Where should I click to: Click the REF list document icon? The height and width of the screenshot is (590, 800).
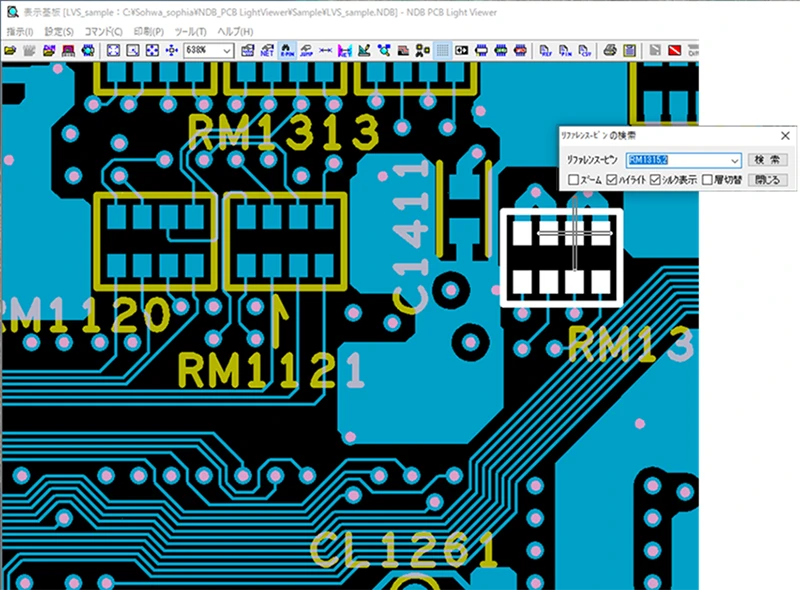pyautogui.click(x=546, y=50)
